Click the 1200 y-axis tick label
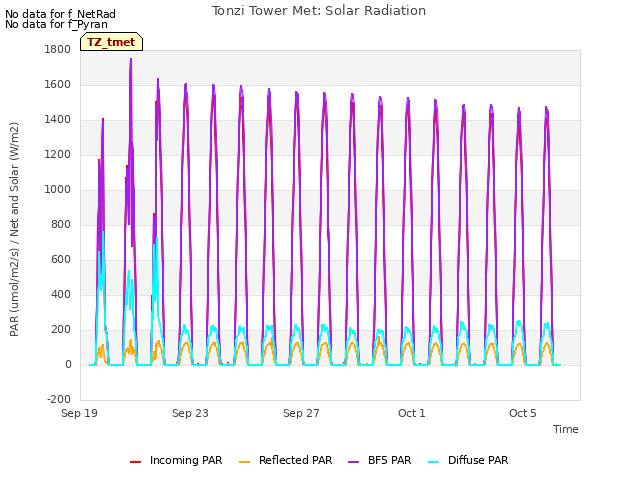640x480 pixels. 58,155
